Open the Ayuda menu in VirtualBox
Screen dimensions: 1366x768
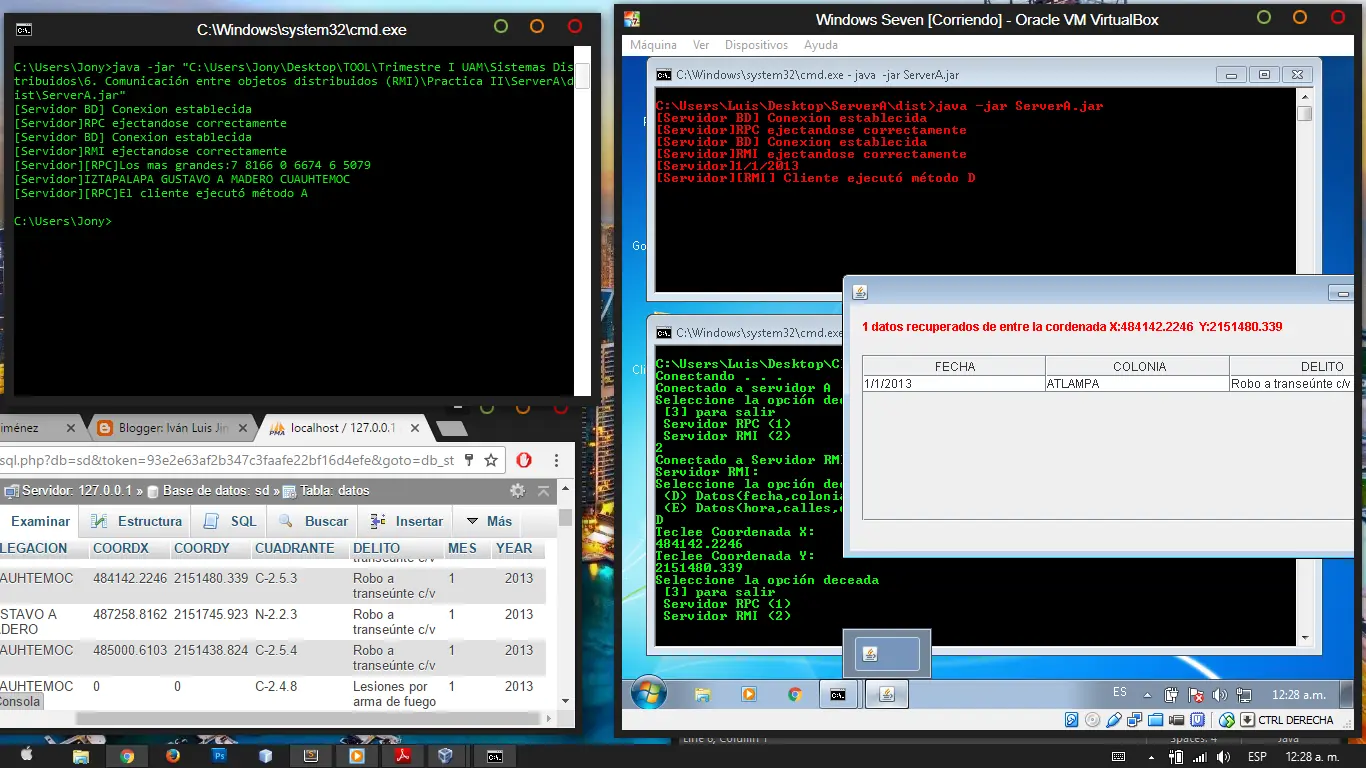(x=821, y=45)
